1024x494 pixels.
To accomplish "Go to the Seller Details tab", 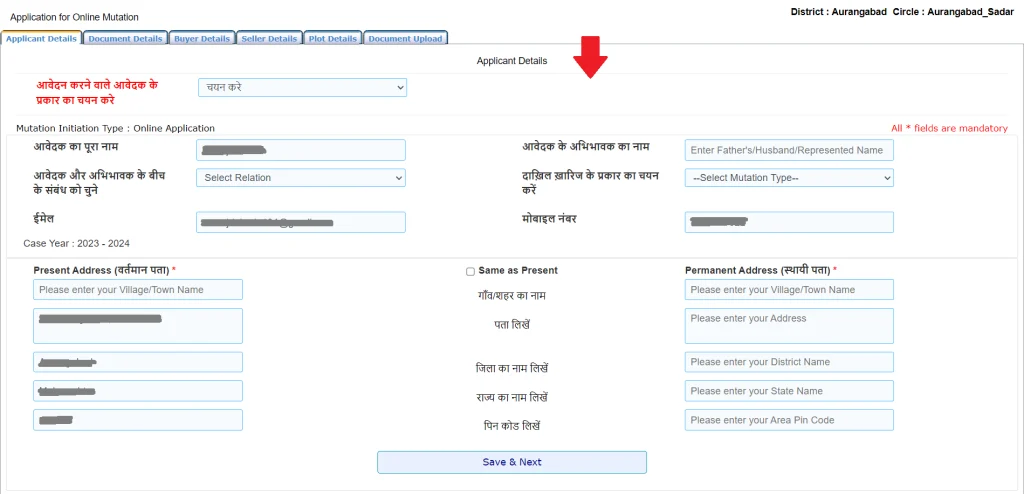I will [269, 39].
